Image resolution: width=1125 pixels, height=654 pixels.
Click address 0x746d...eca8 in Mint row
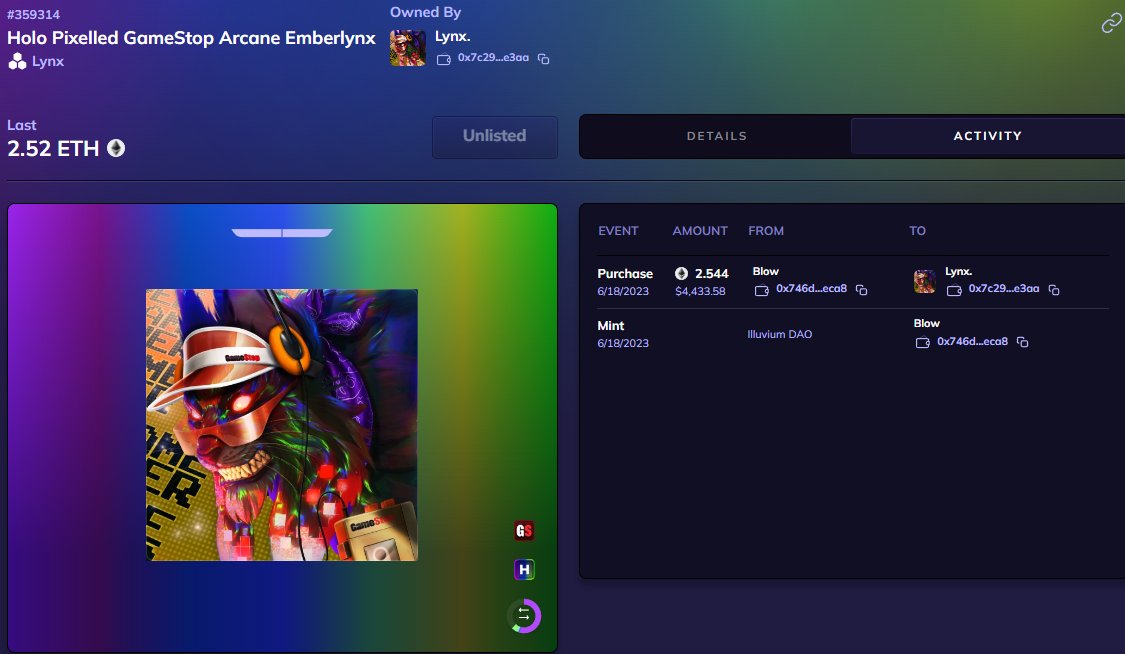pos(972,341)
